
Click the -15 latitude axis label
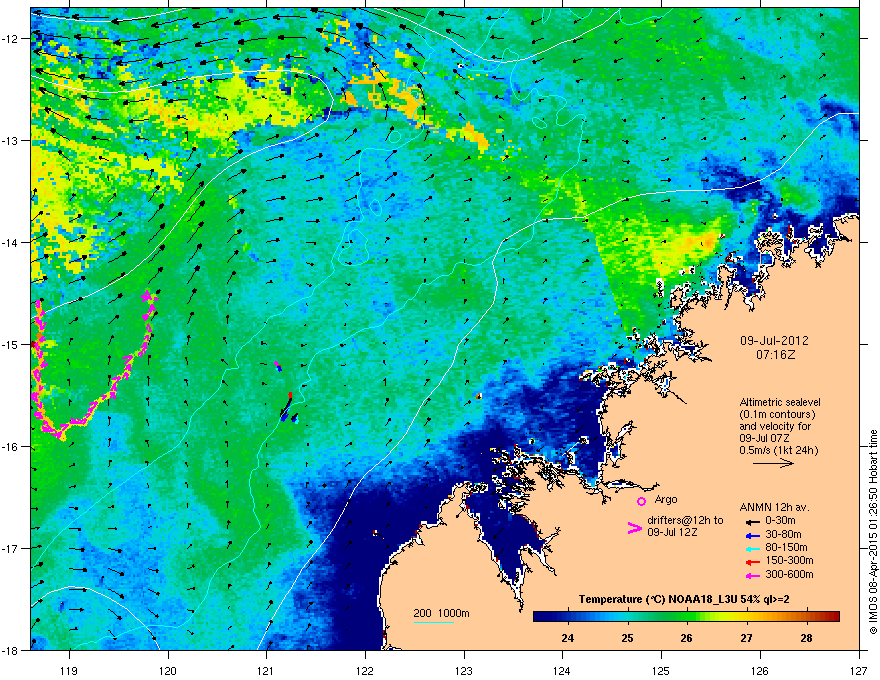point(11,344)
